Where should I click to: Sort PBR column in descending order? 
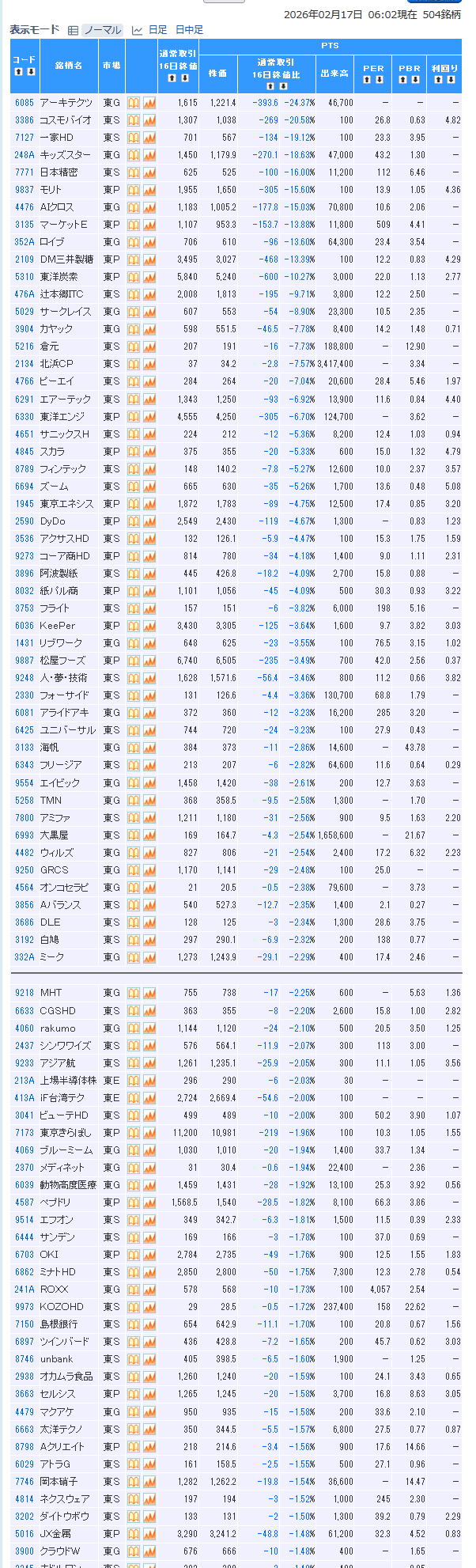pos(416,80)
